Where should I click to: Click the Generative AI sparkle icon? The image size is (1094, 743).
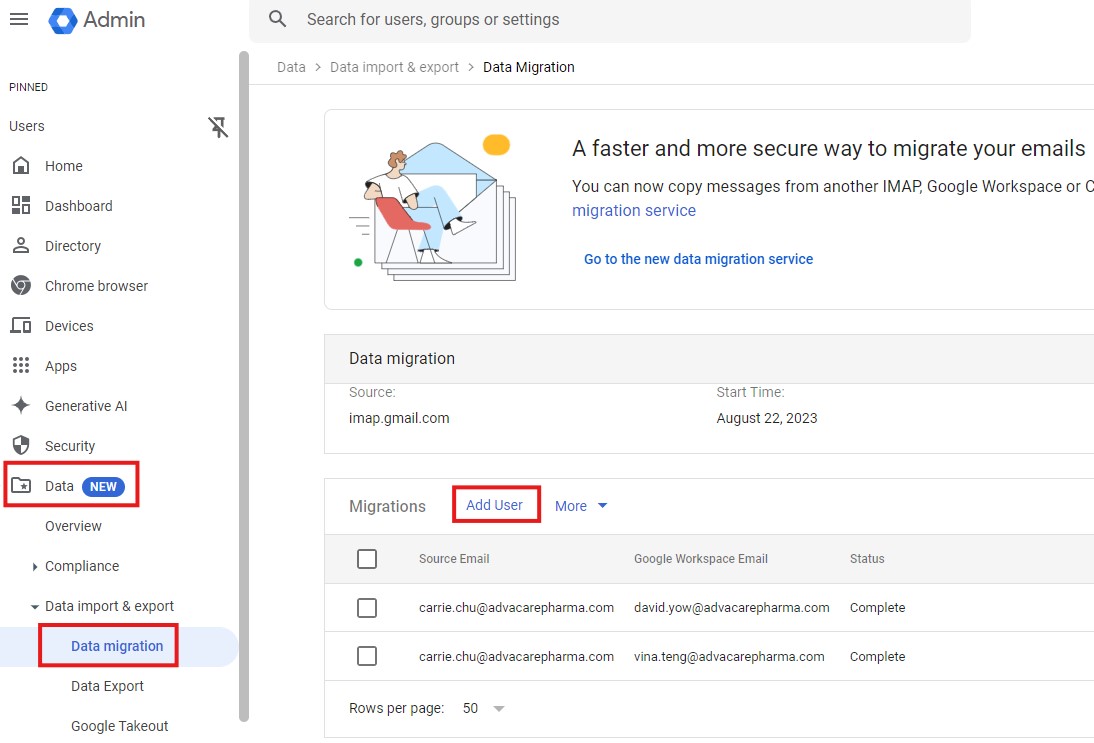(x=21, y=405)
